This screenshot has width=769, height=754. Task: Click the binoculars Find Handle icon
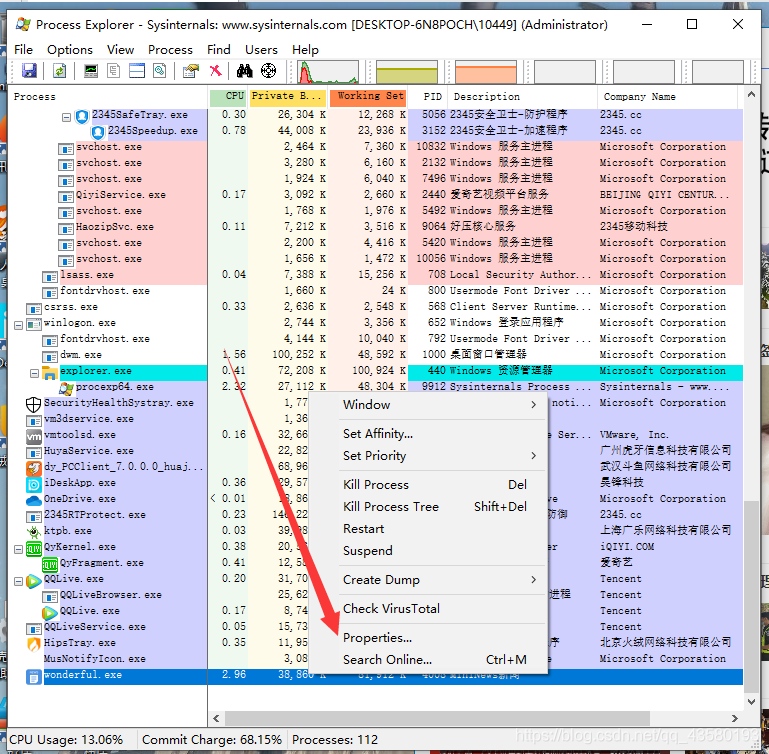(244, 71)
